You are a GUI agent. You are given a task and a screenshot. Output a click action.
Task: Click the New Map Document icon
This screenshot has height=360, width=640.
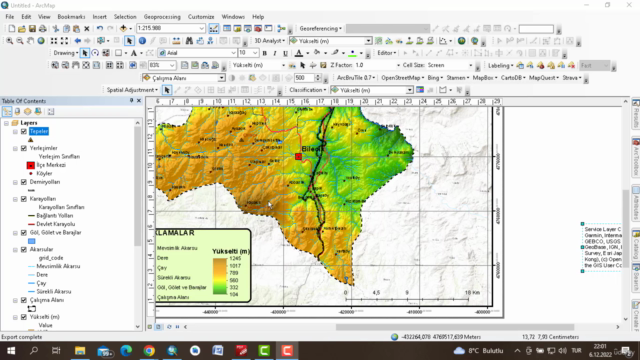pos(11,29)
